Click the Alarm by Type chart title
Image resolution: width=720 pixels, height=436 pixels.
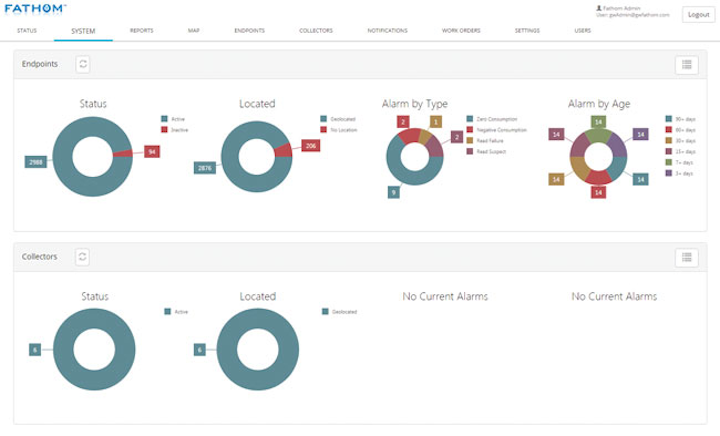(415, 104)
